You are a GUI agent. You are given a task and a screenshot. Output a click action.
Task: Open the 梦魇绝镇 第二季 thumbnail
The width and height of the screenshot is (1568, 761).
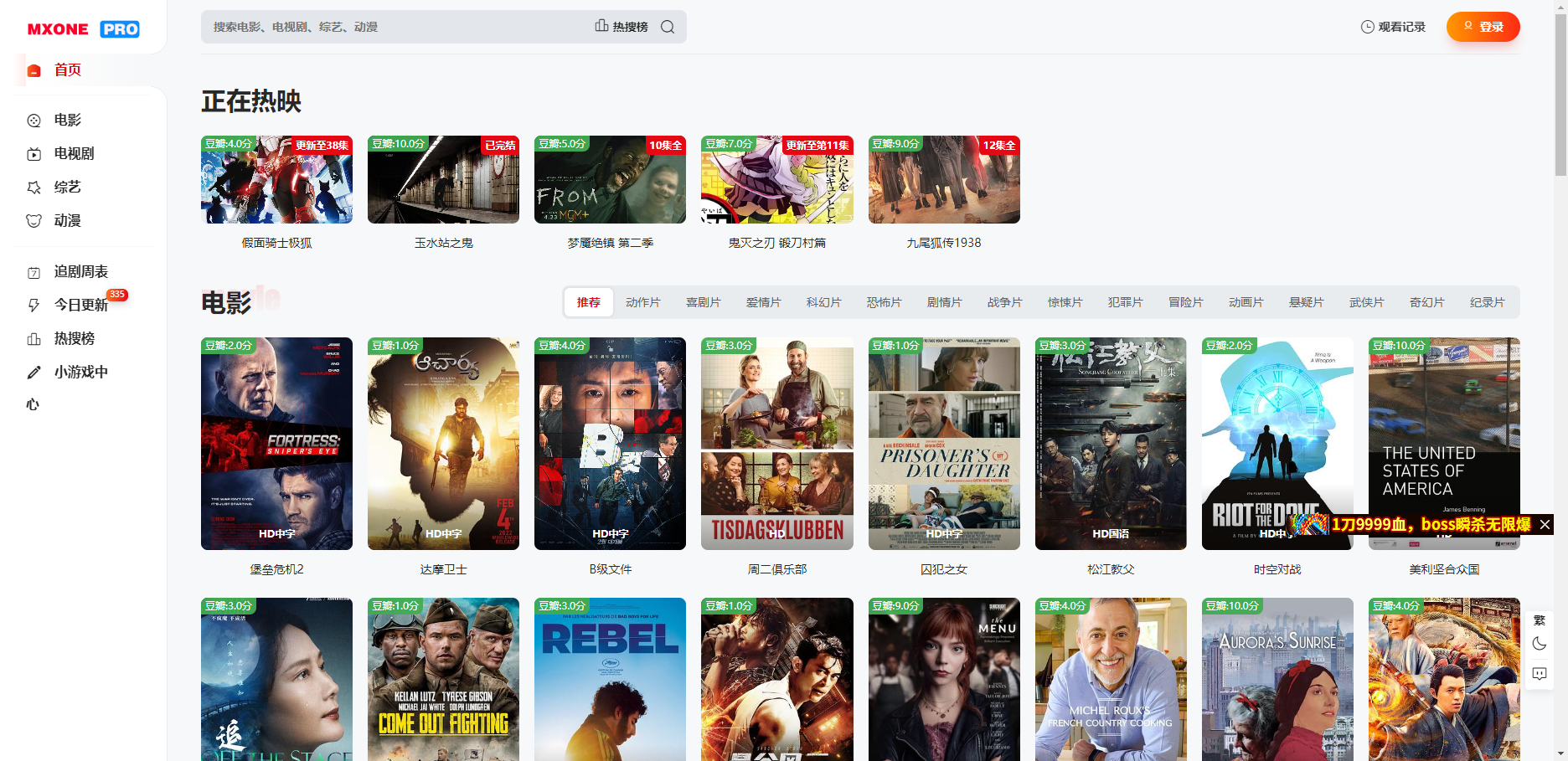pyautogui.click(x=610, y=180)
